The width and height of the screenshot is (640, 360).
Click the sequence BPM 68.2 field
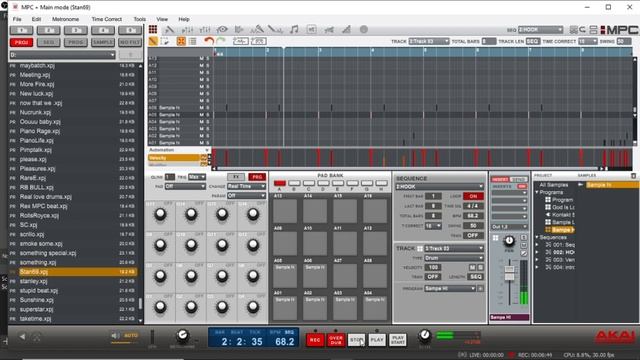[473, 216]
